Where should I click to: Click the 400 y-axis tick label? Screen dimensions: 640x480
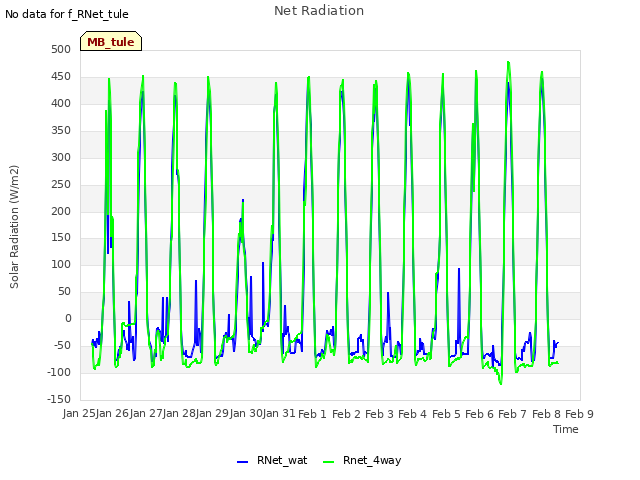click(61, 103)
